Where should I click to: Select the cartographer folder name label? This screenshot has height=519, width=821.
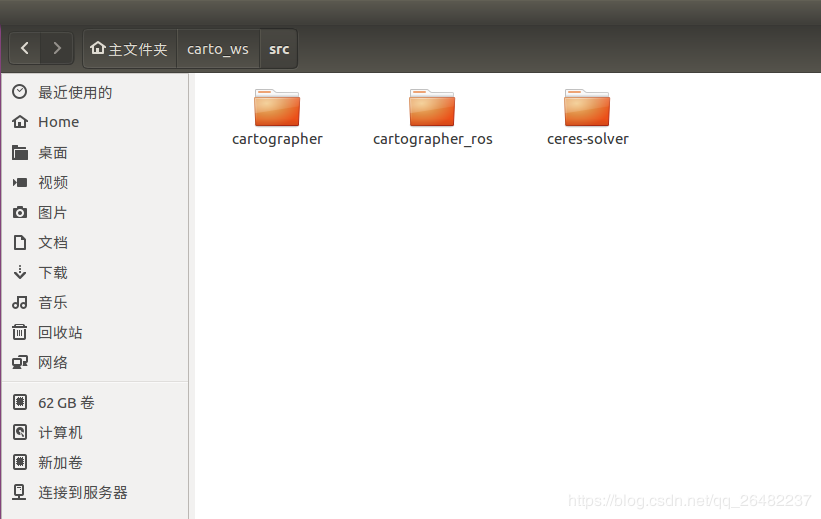point(278,139)
